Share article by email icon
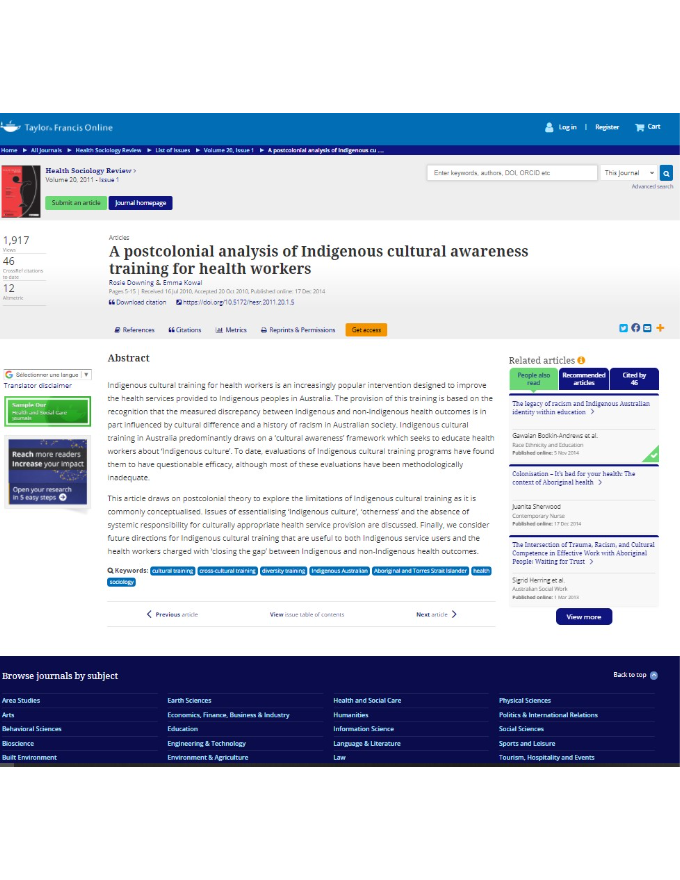 point(647,328)
